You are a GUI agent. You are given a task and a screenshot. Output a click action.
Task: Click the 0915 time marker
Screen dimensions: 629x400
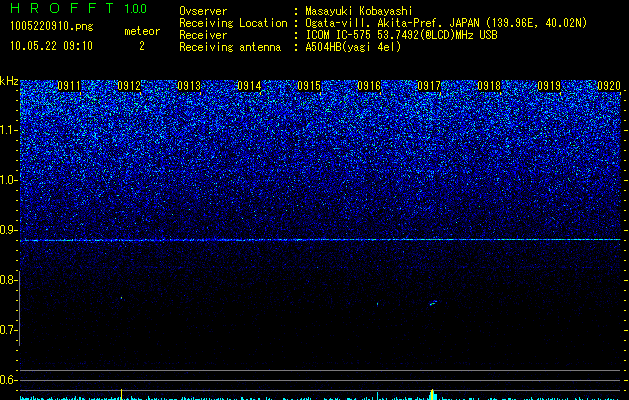click(309, 86)
